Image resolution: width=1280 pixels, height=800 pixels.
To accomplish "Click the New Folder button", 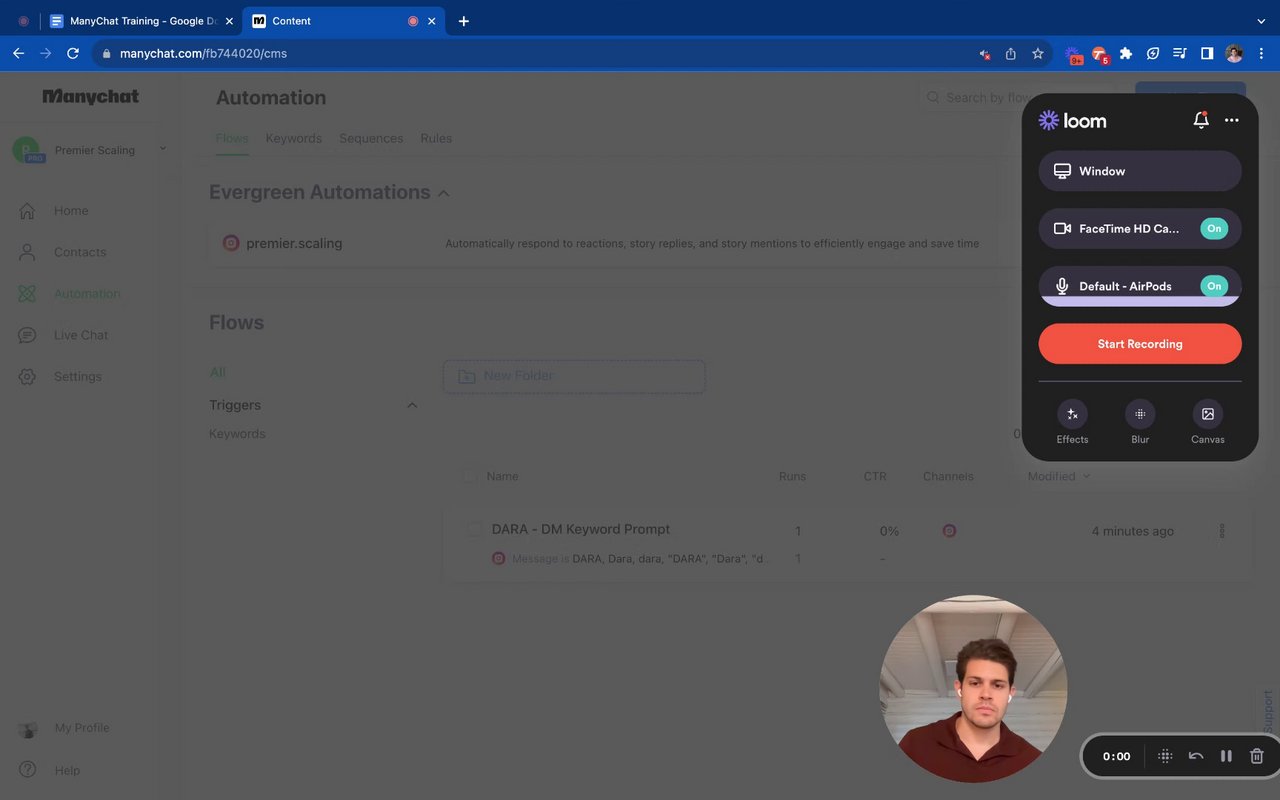I will point(574,376).
